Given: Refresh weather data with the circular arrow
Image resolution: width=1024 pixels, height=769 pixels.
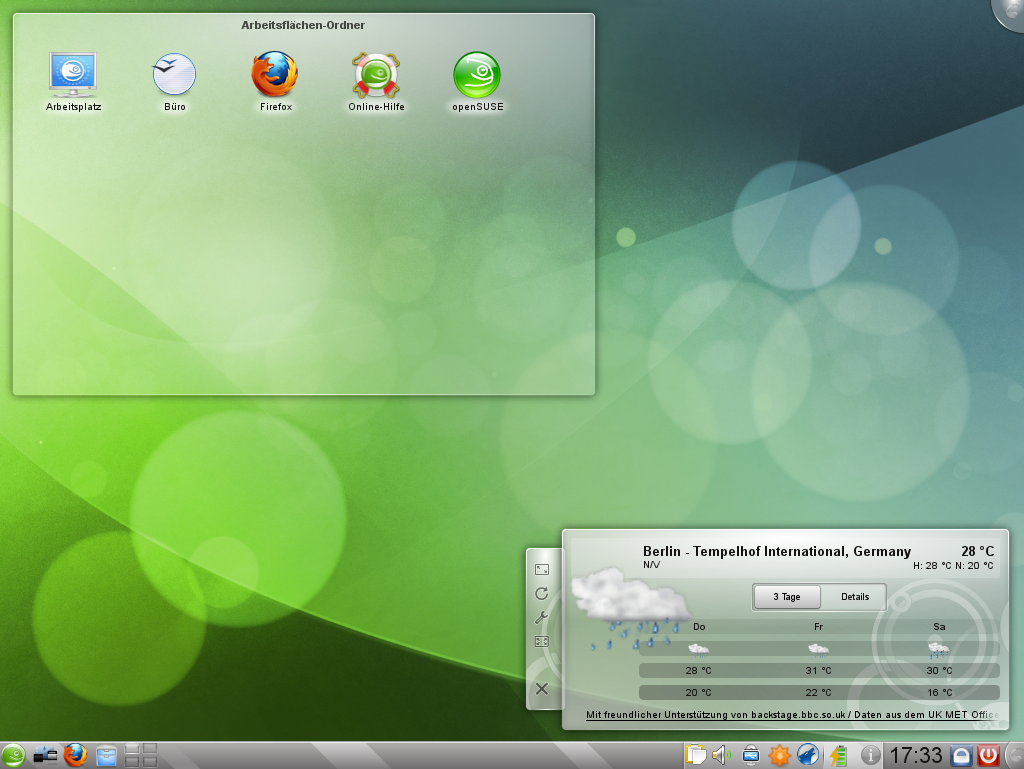Looking at the screenshot, I should coord(542,592).
